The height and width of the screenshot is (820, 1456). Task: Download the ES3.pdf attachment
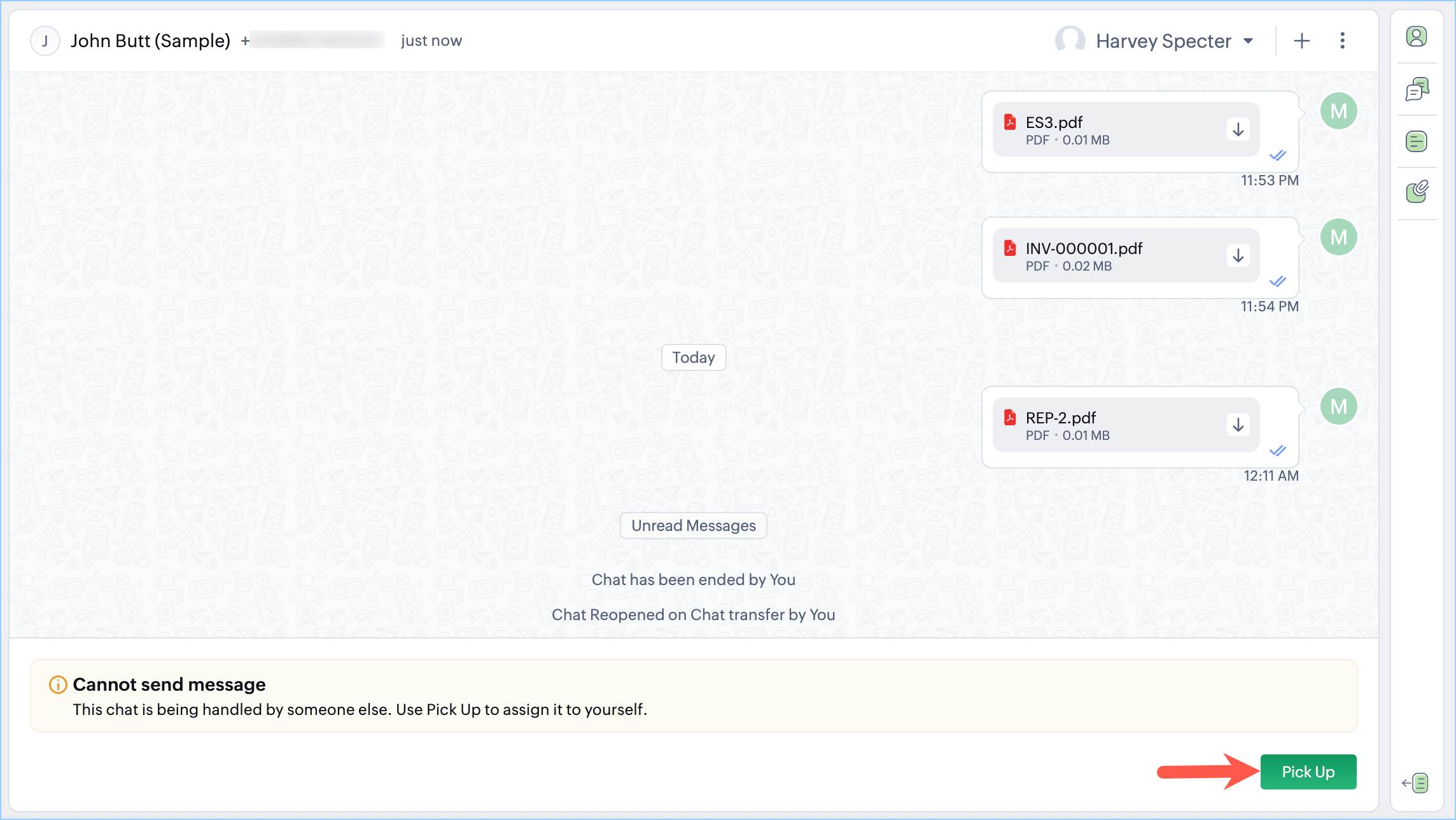point(1238,130)
